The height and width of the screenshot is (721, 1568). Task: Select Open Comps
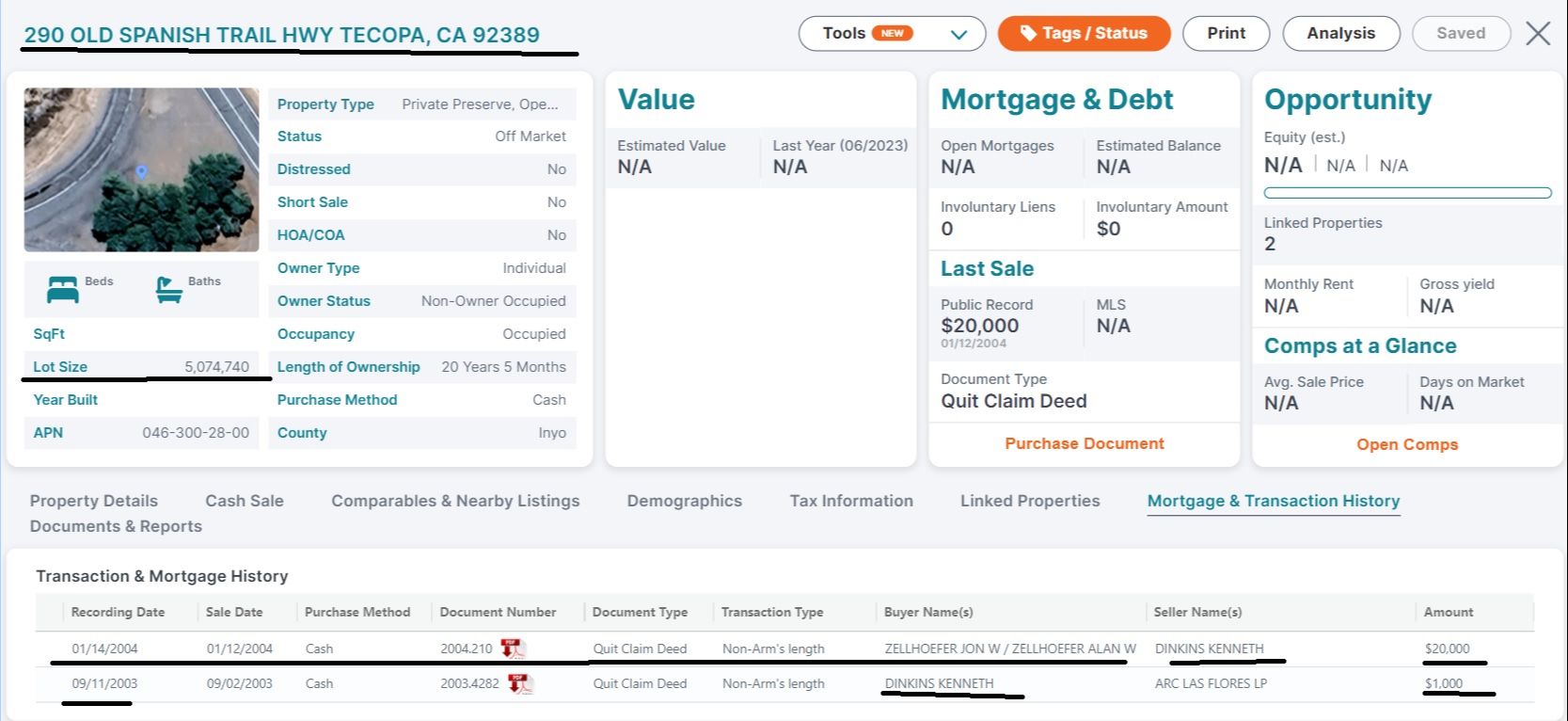click(x=1406, y=444)
